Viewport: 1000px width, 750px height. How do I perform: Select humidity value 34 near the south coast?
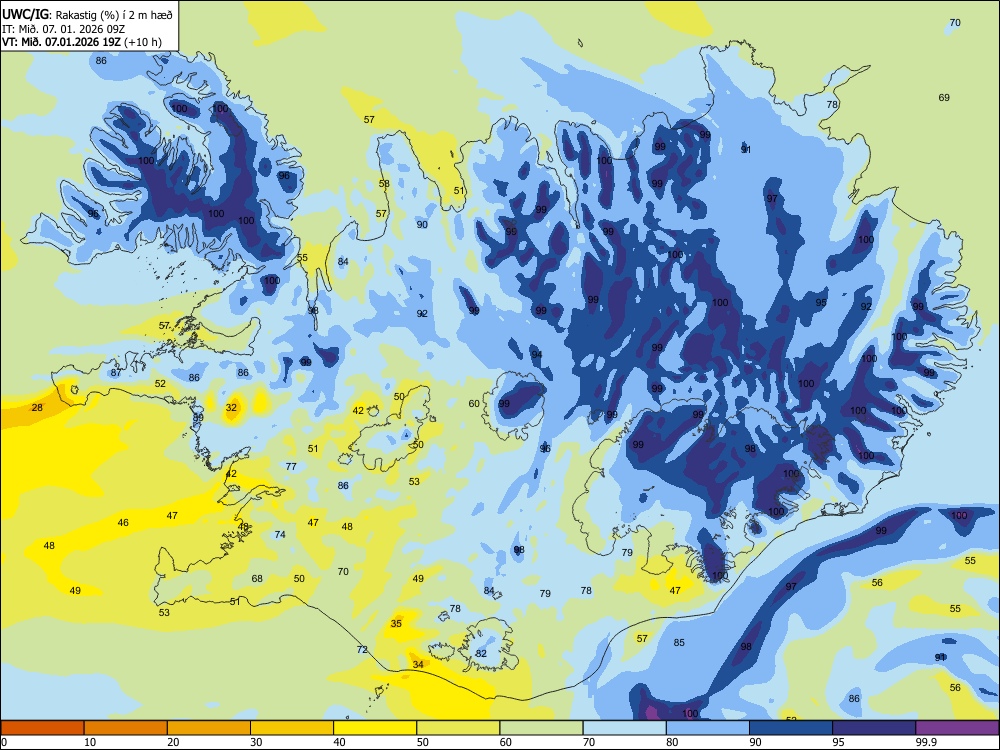coord(418,665)
